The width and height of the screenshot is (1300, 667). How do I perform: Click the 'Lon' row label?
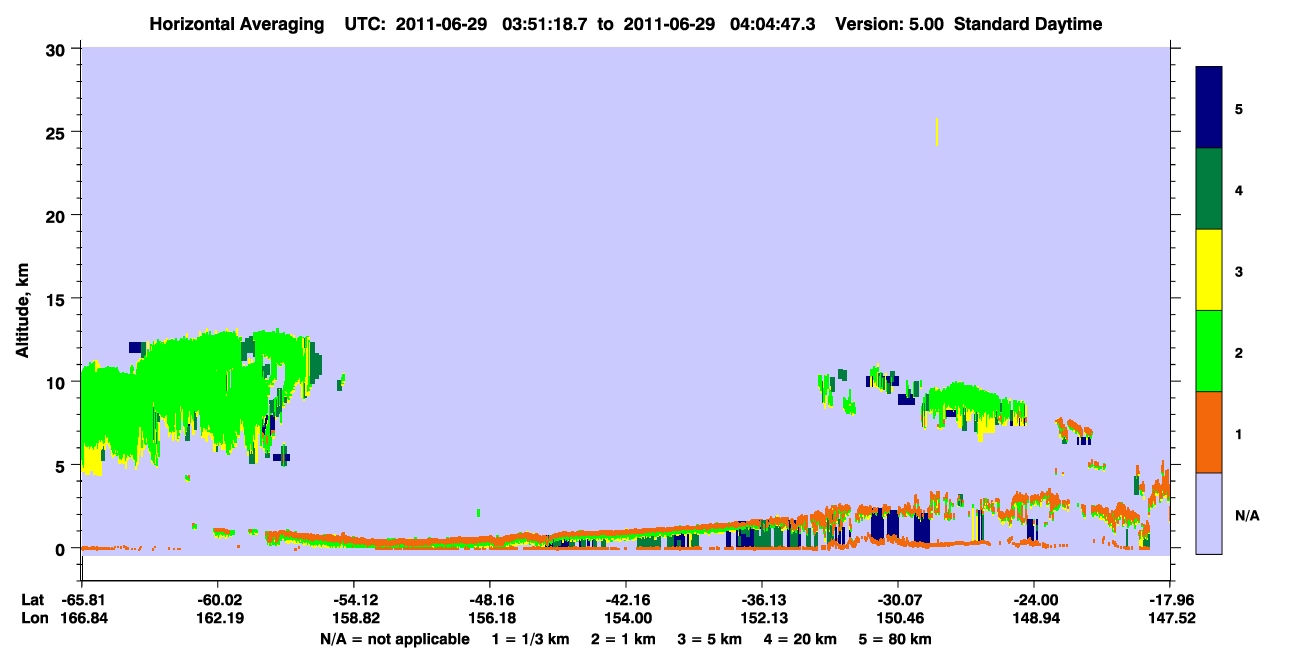pyautogui.click(x=33, y=619)
